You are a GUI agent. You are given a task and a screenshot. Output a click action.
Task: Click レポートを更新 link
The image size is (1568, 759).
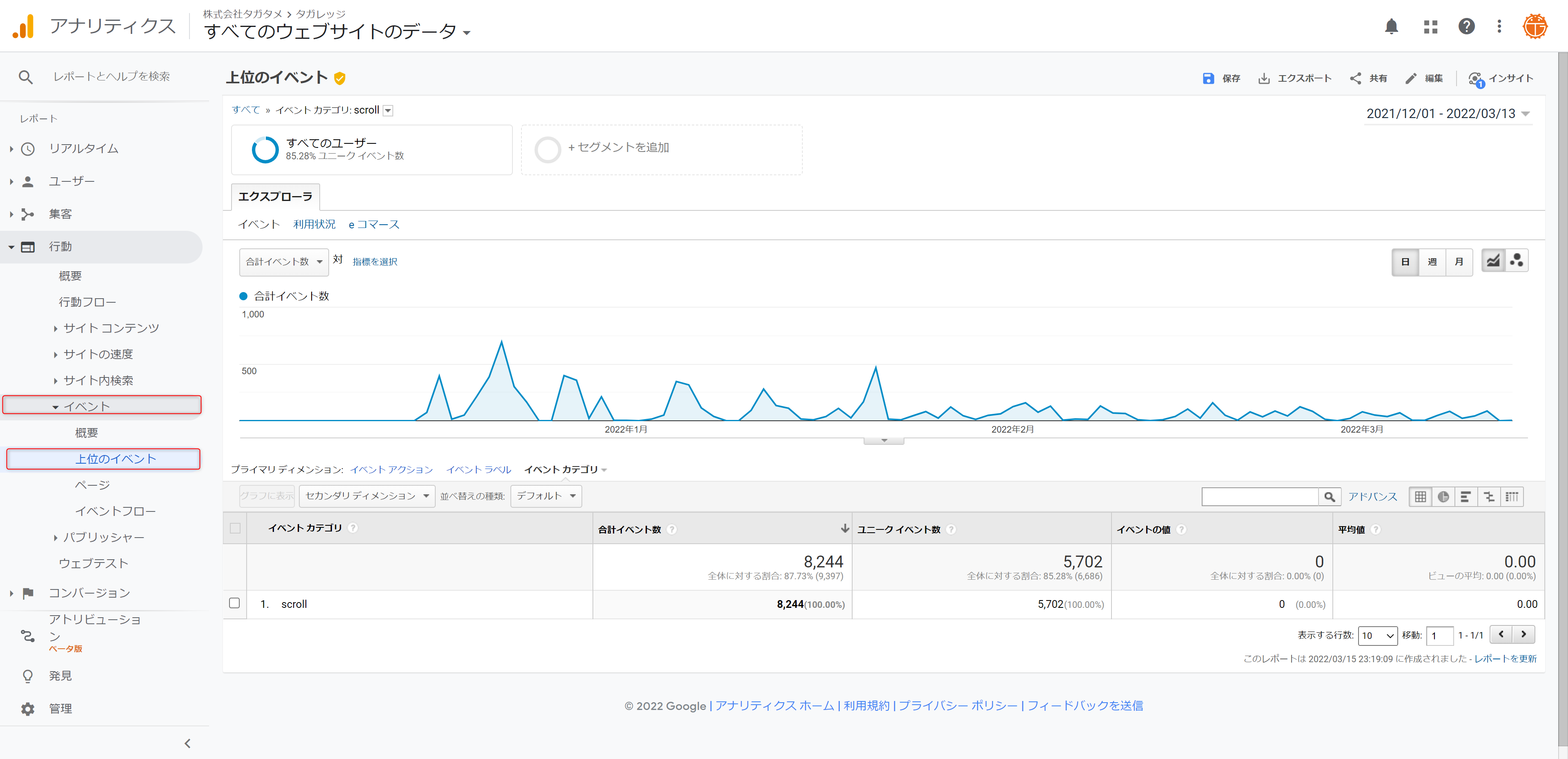click(1505, 659)
